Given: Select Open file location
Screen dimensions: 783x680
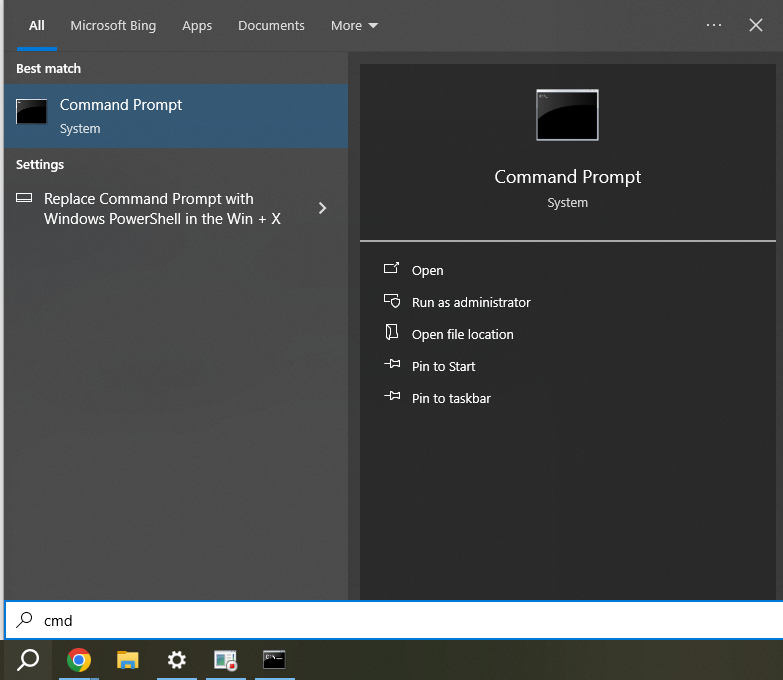Looking at the screenshot, I should click(462, 335).
